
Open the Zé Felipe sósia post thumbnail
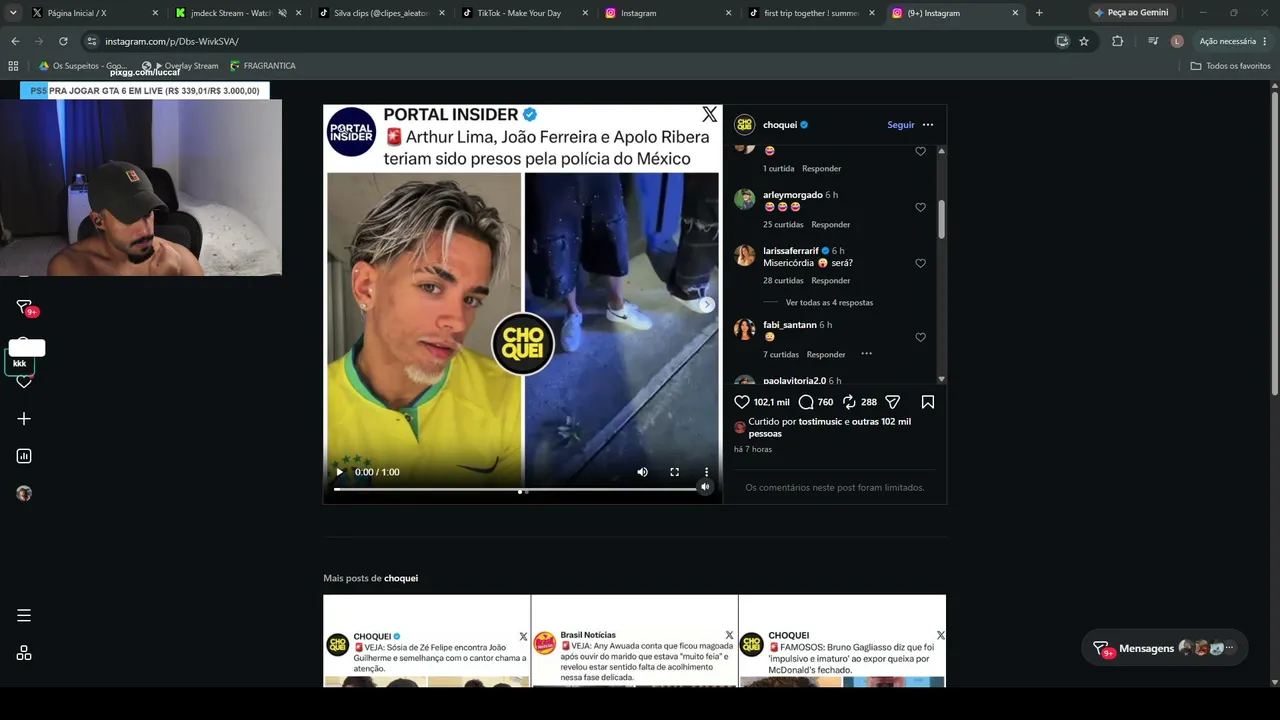point(427,641)
